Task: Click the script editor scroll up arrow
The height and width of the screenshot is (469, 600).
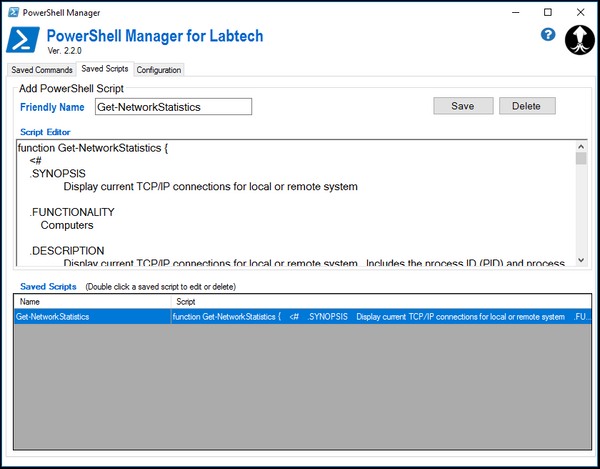Action: pos(581,147)
